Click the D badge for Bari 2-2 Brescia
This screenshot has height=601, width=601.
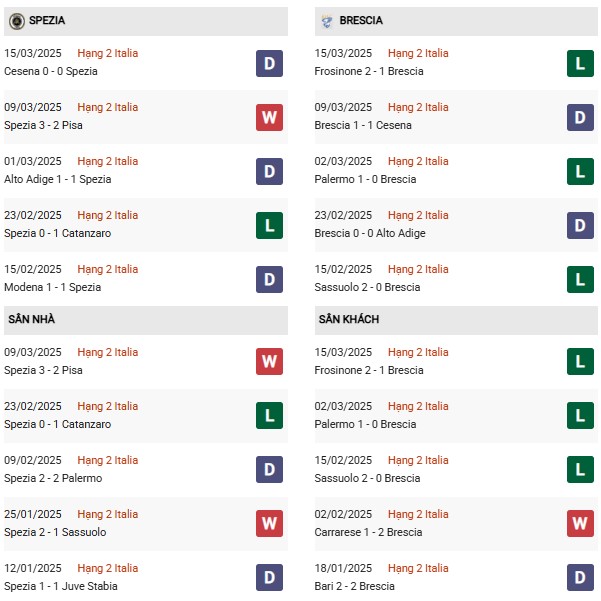[x=580, y=577]
